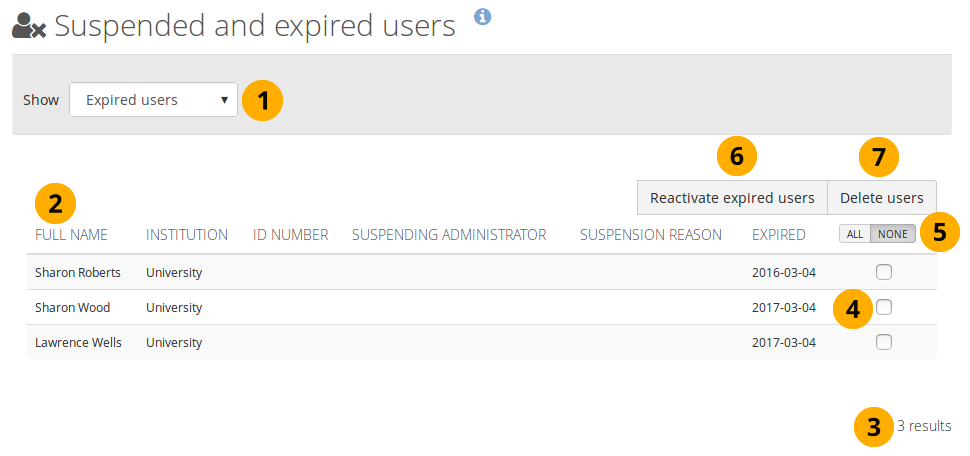Click the Delete users button
The image size is (970, 456).
(881, 197)
